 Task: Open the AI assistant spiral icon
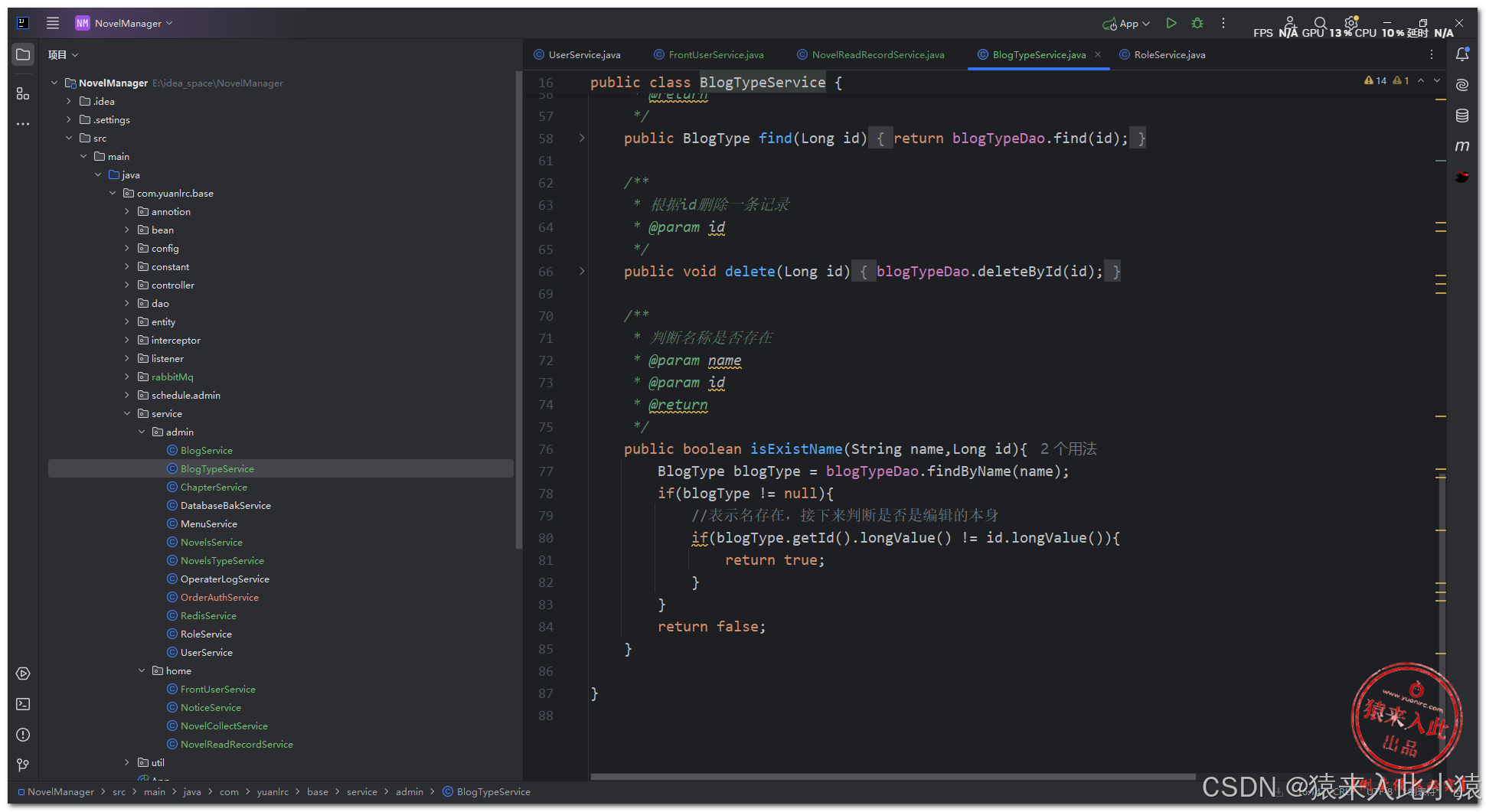tap(1462, 85)
